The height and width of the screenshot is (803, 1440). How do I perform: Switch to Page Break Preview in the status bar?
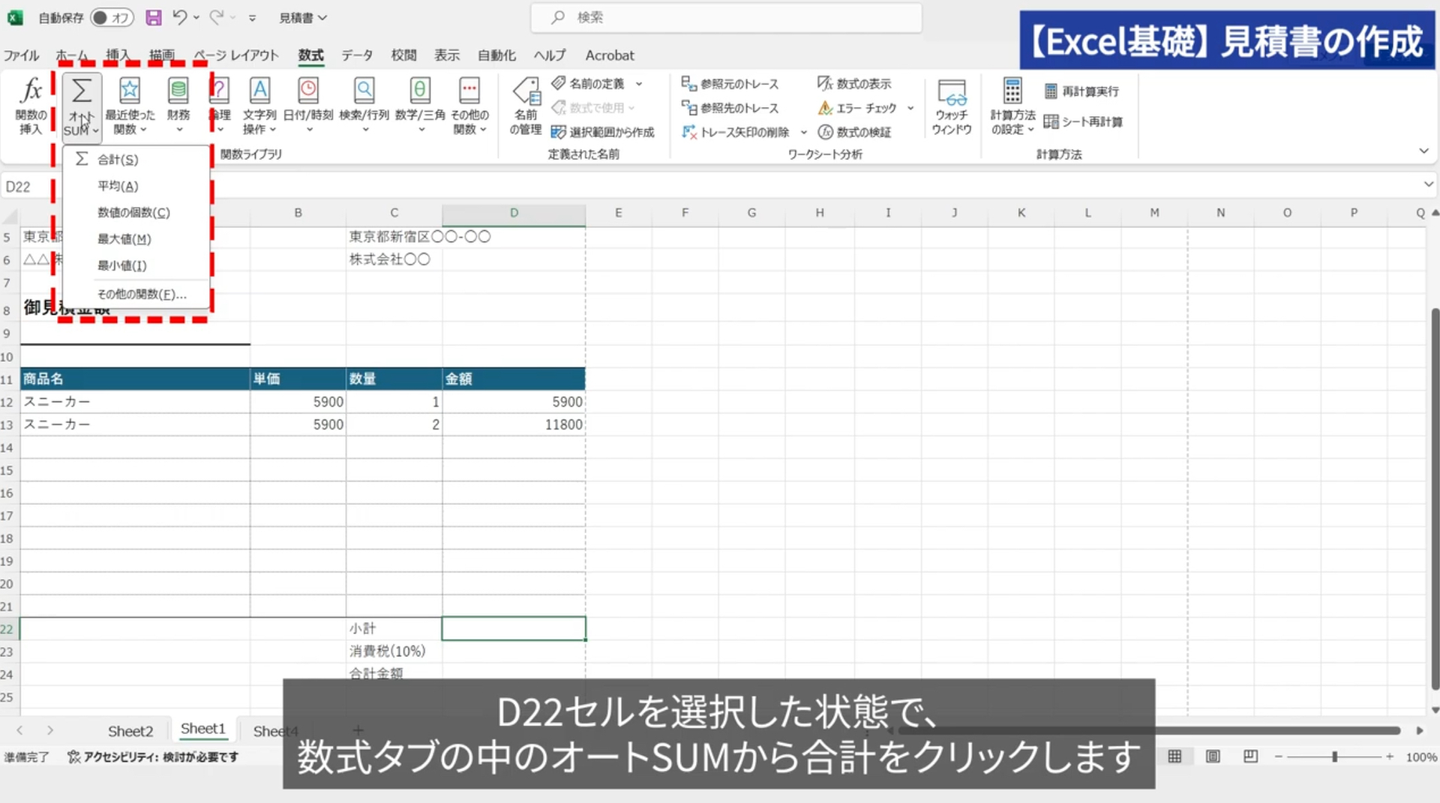pos(1250,757)
